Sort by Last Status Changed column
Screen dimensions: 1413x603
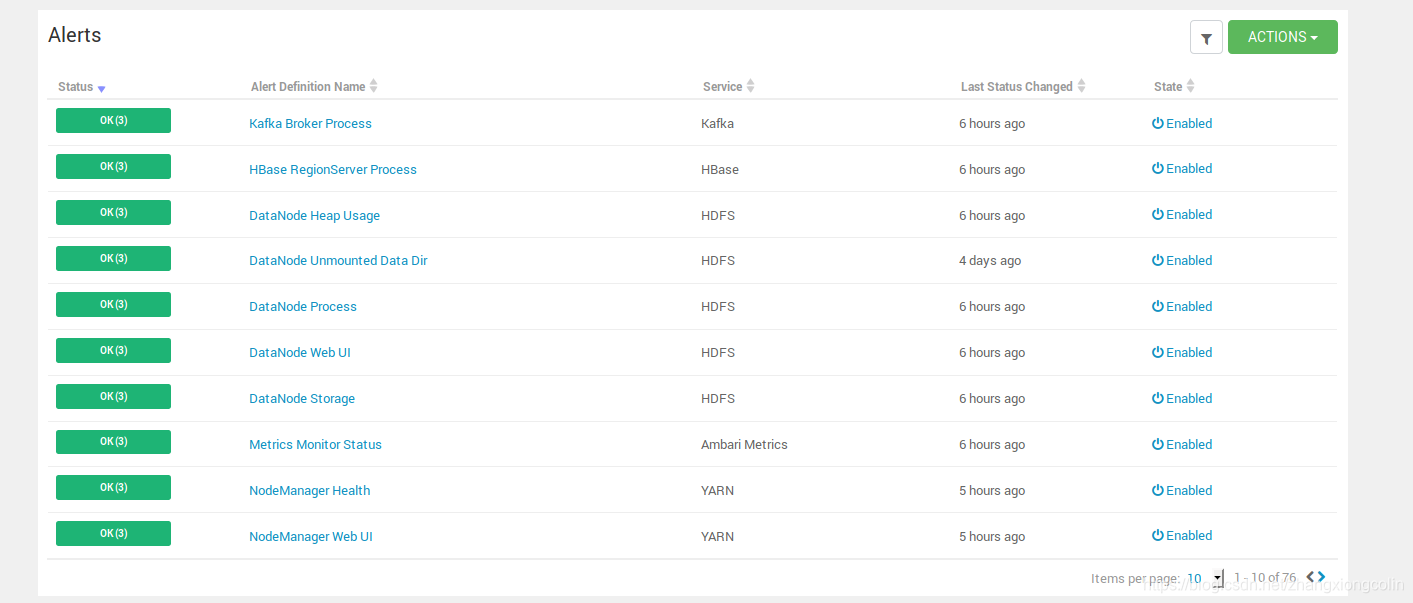1023,87
